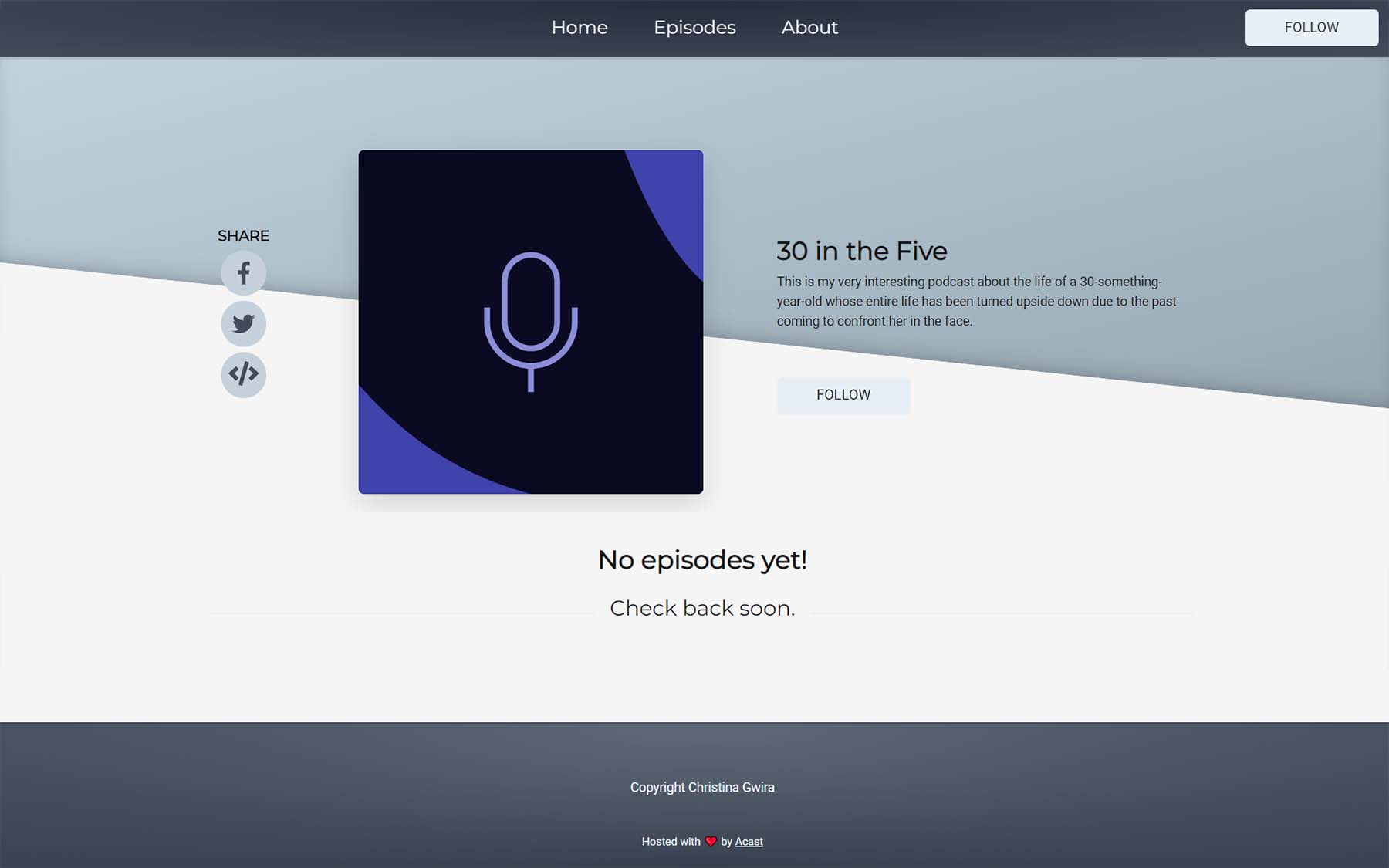This screenshot has height=868, width=1389.
Task: Select the Twitter bird inside the circular share button
Action: tap(243, 324)
